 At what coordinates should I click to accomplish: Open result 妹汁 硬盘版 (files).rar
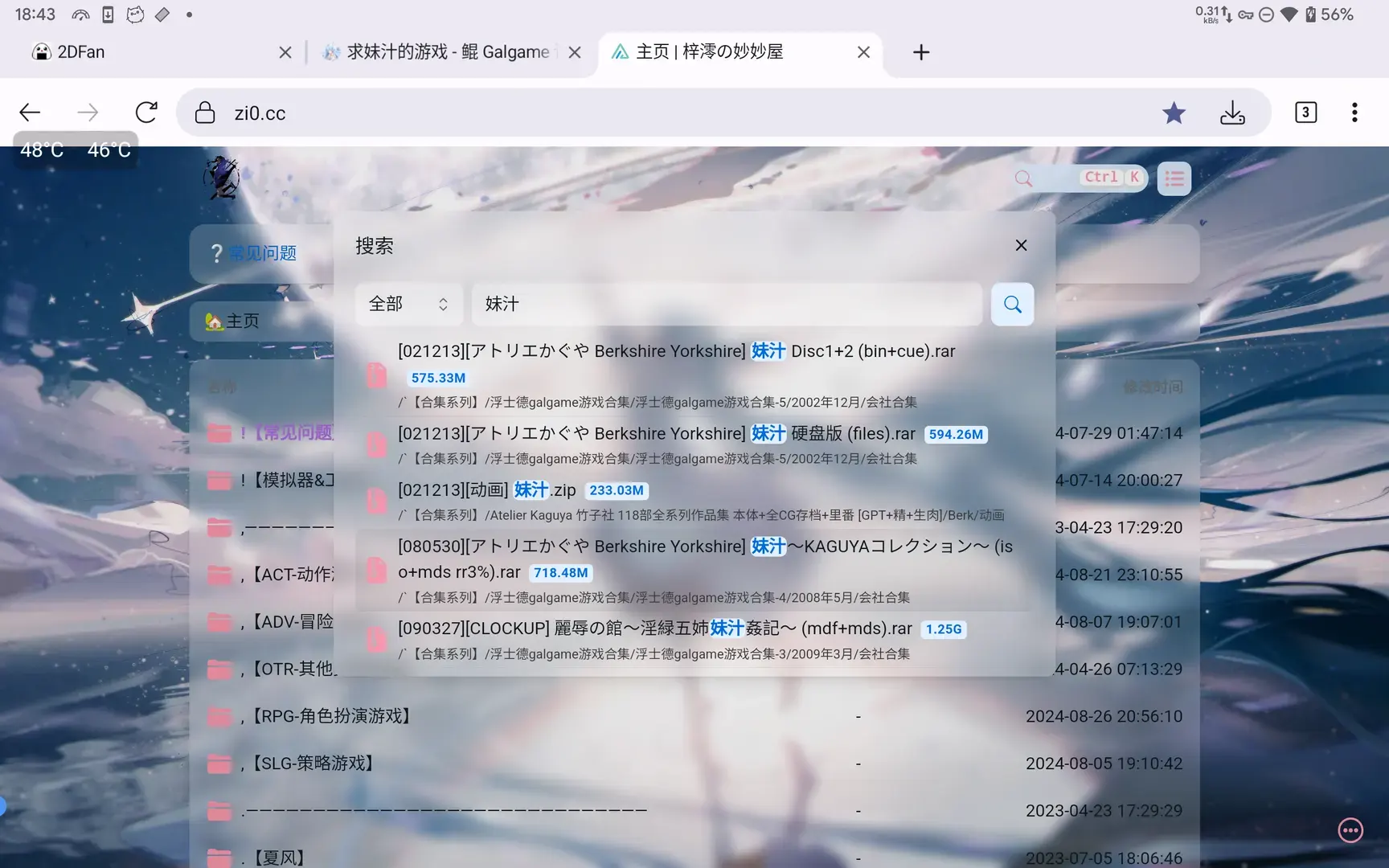(693, 444)
